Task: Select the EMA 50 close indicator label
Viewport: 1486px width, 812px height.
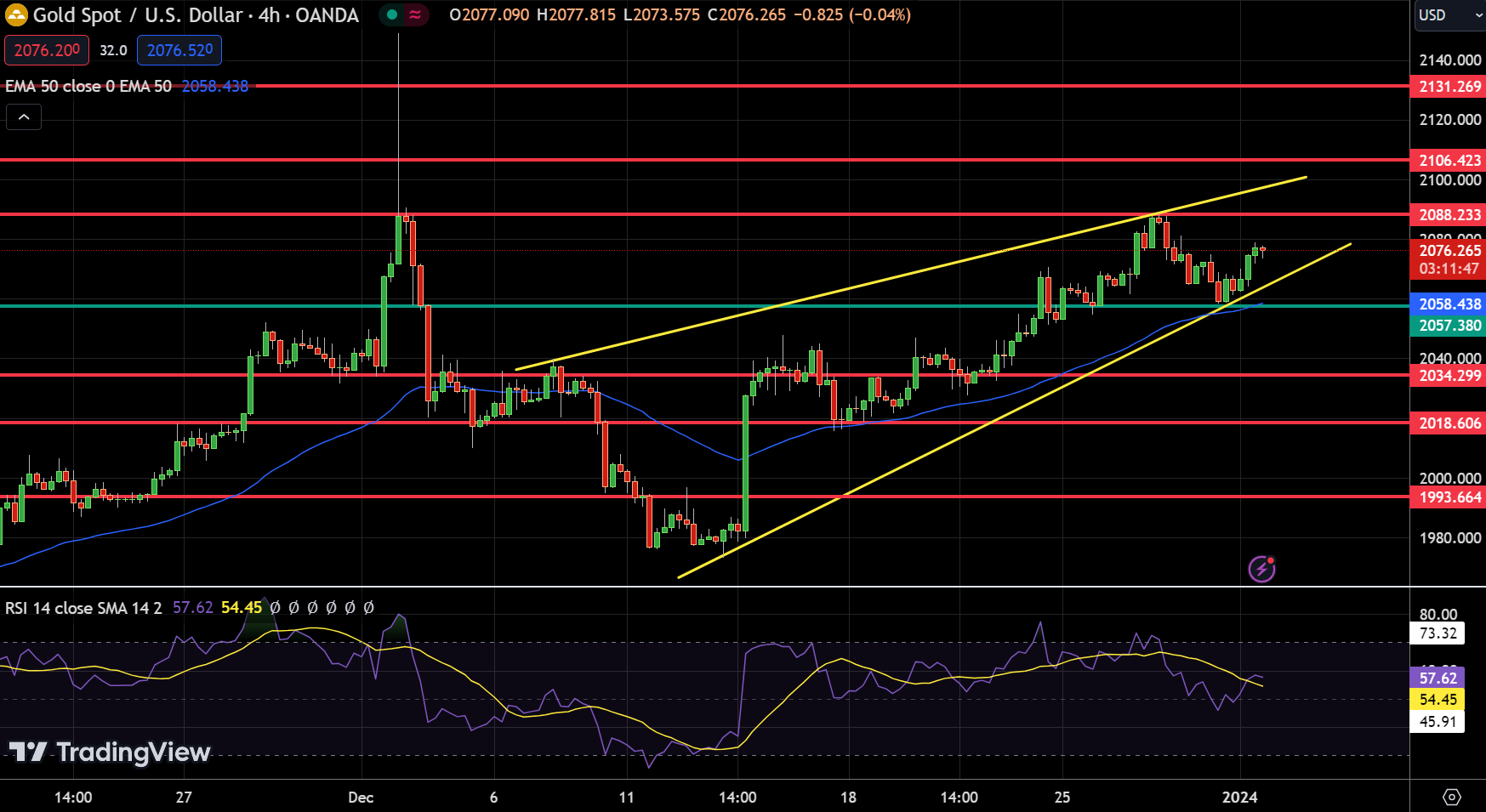Action: pyautogui.click(x=88, y=86)
